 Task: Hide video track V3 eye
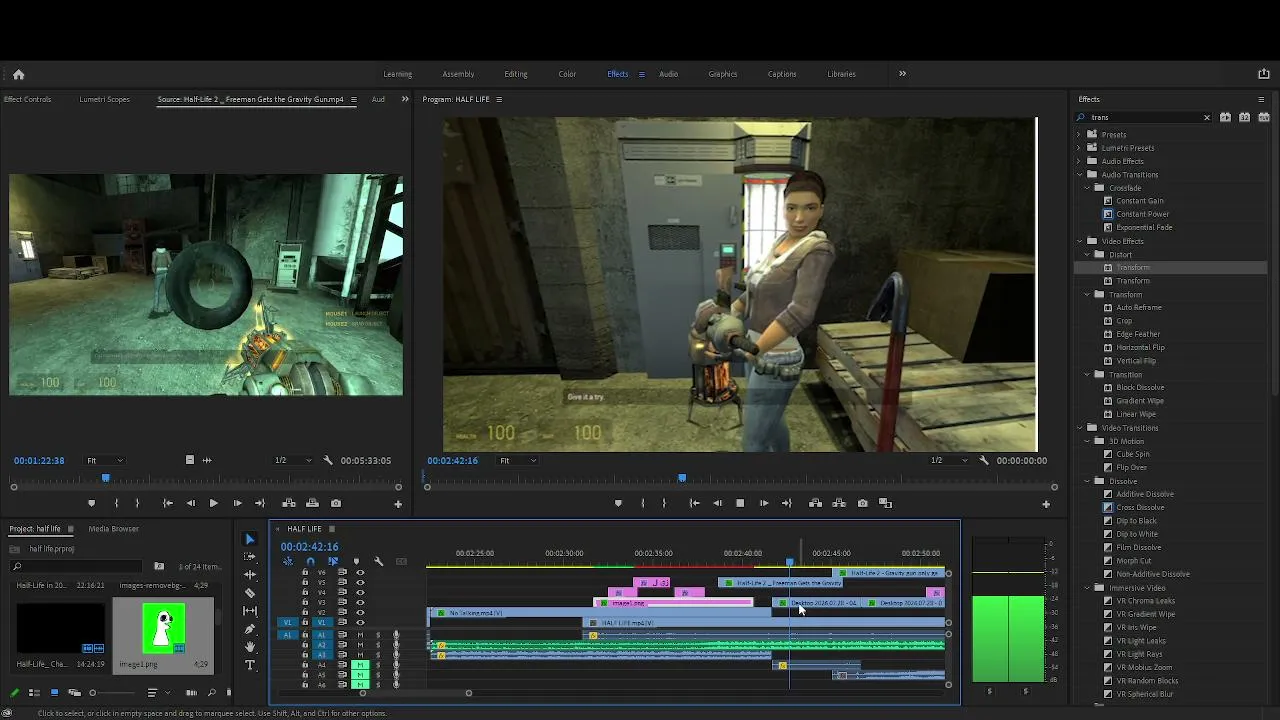360,603
